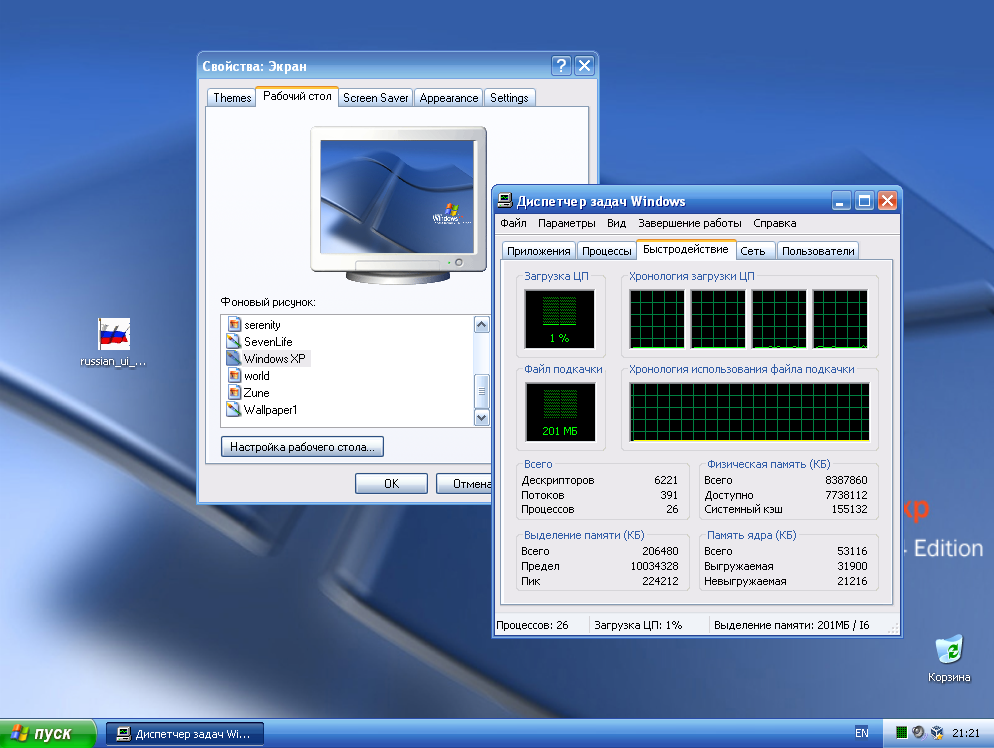
Task: Maximize the Диспетчер задач window
Action: pyautogui.click(x=864, y=201)
